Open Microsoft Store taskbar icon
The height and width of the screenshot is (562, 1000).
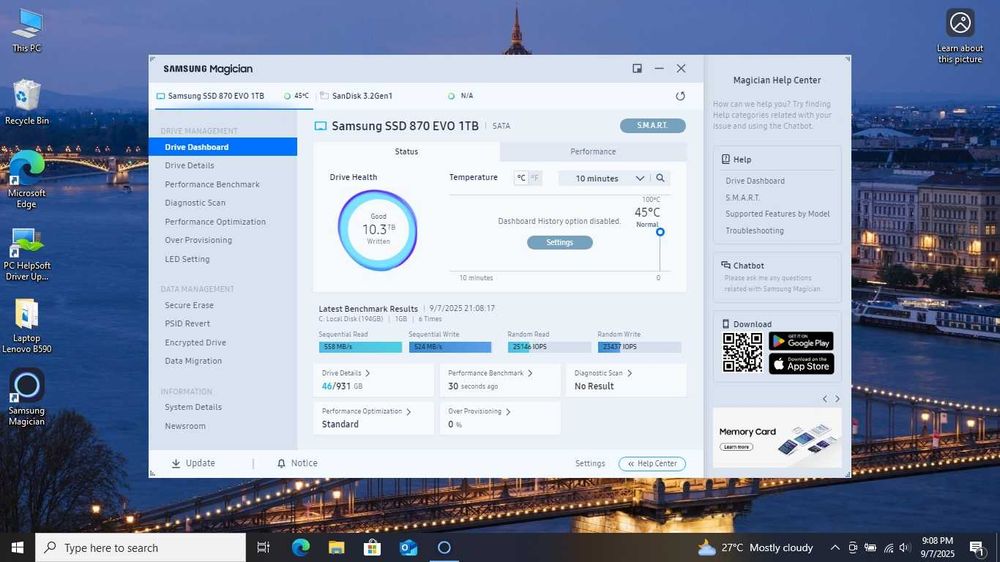(x=372, y=547)
